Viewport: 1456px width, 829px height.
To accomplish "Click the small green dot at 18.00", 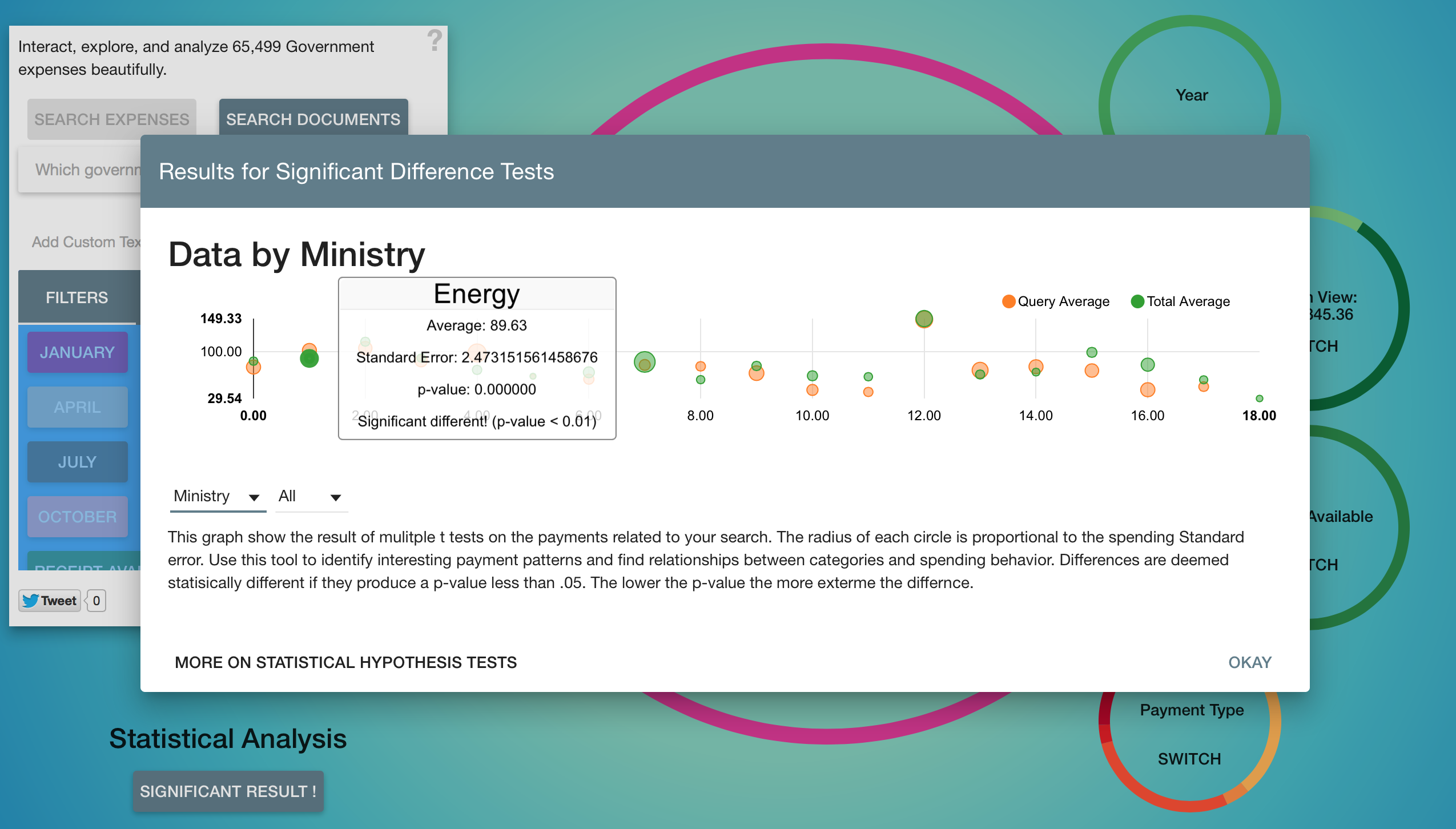I will pyautogui.click(x=1259, y=399).
